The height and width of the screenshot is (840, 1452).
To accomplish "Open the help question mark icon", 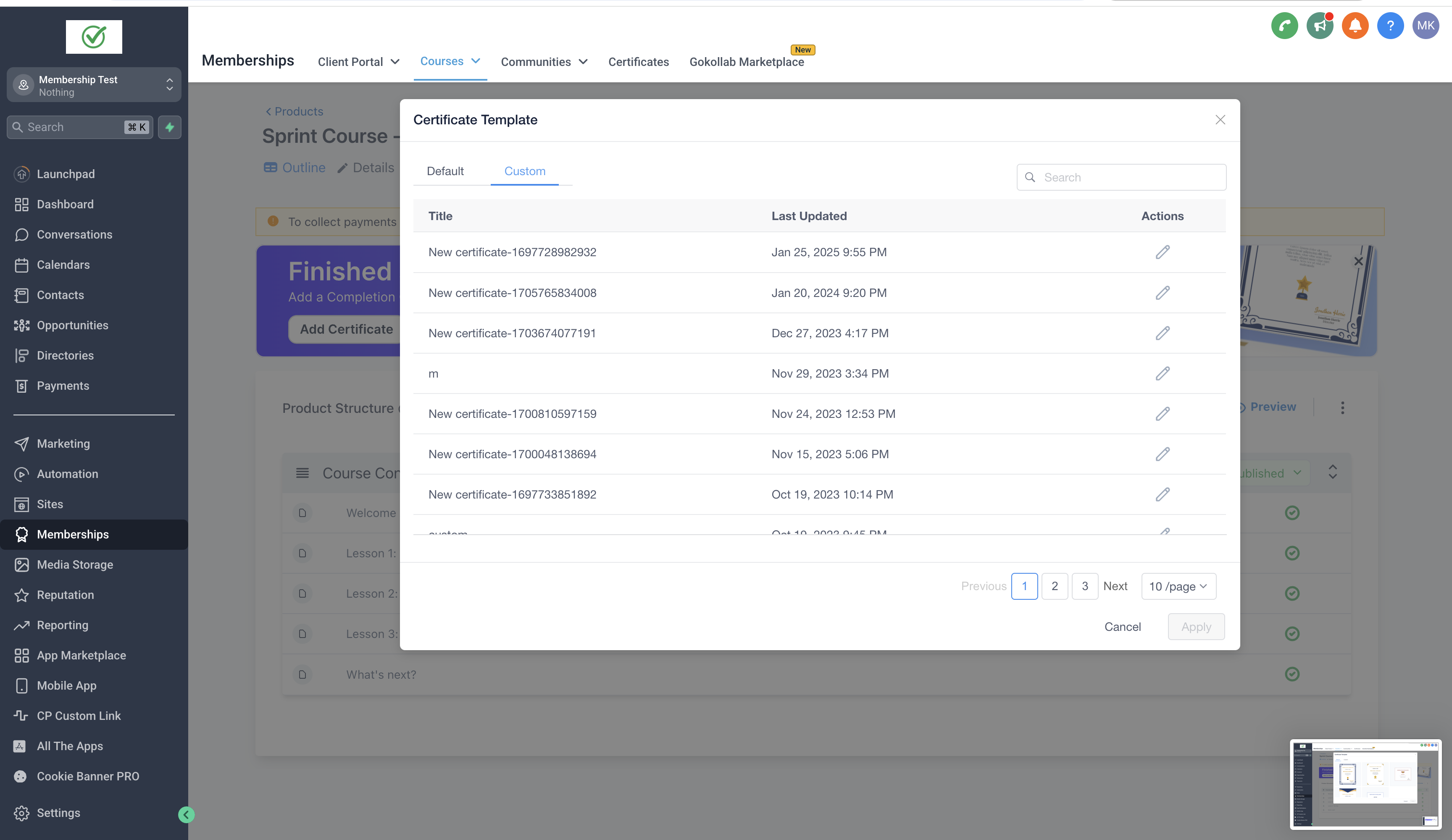I will [x=1390, y=26].
